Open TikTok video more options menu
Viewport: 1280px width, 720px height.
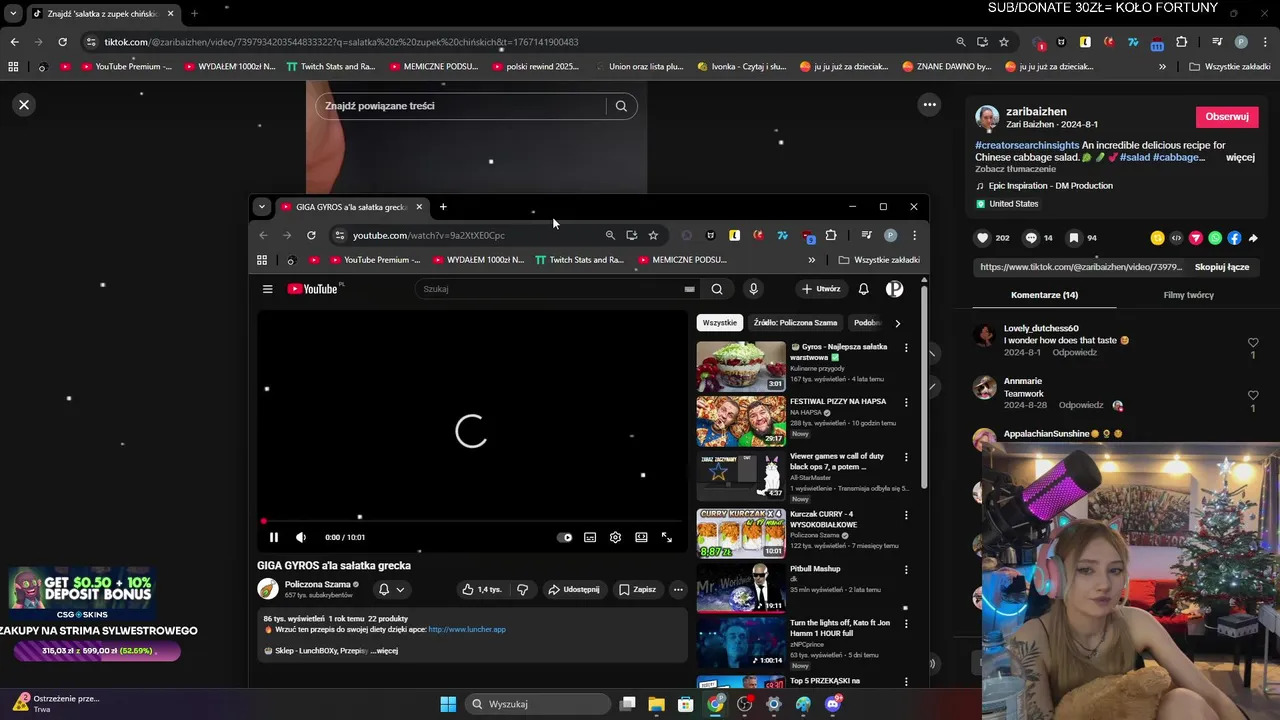(929, 105)
